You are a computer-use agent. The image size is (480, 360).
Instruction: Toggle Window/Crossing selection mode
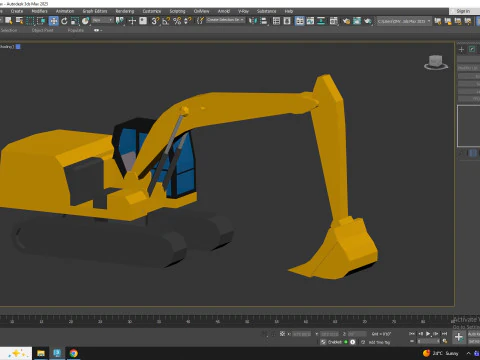click(x=41, y=21)
